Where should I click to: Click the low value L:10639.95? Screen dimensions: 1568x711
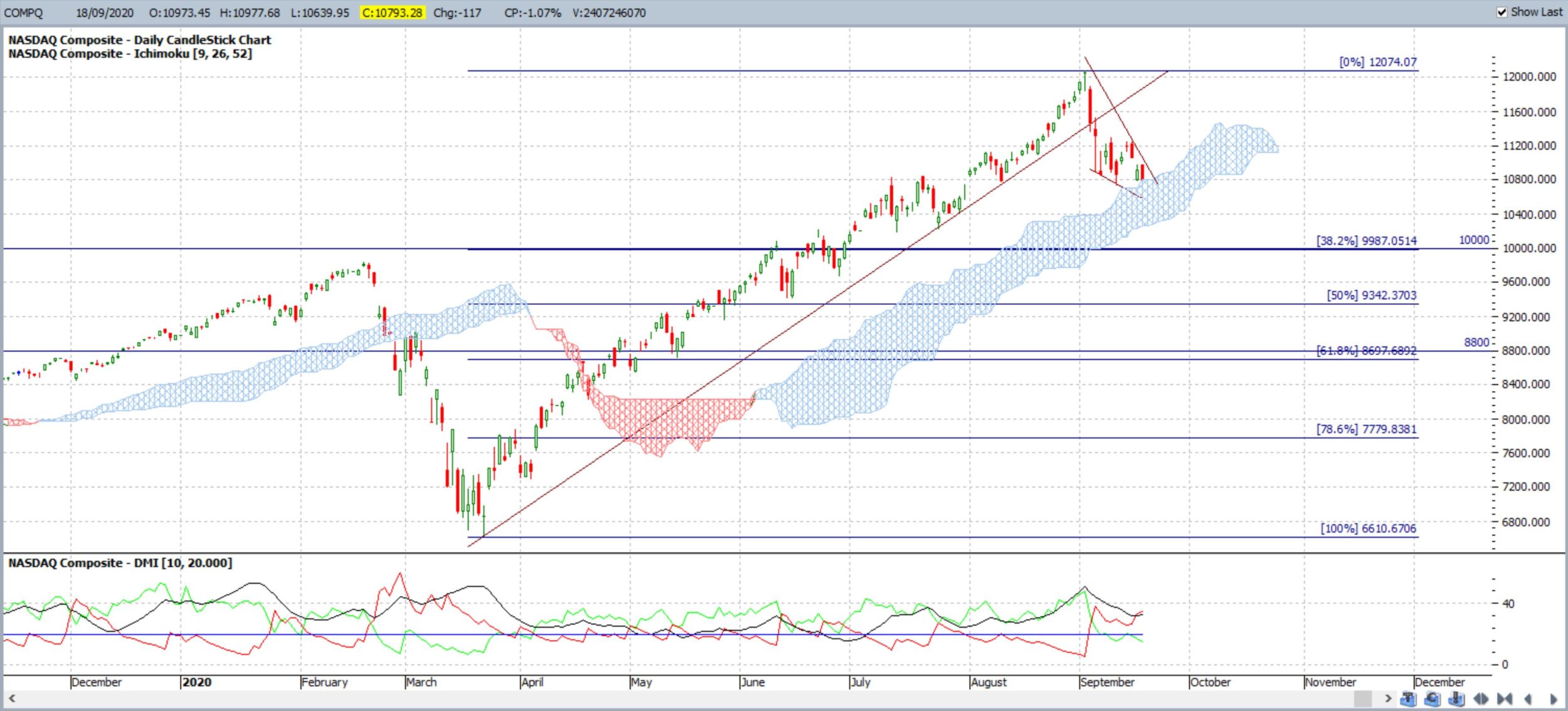pyautogui.click(x=320, y=13)
